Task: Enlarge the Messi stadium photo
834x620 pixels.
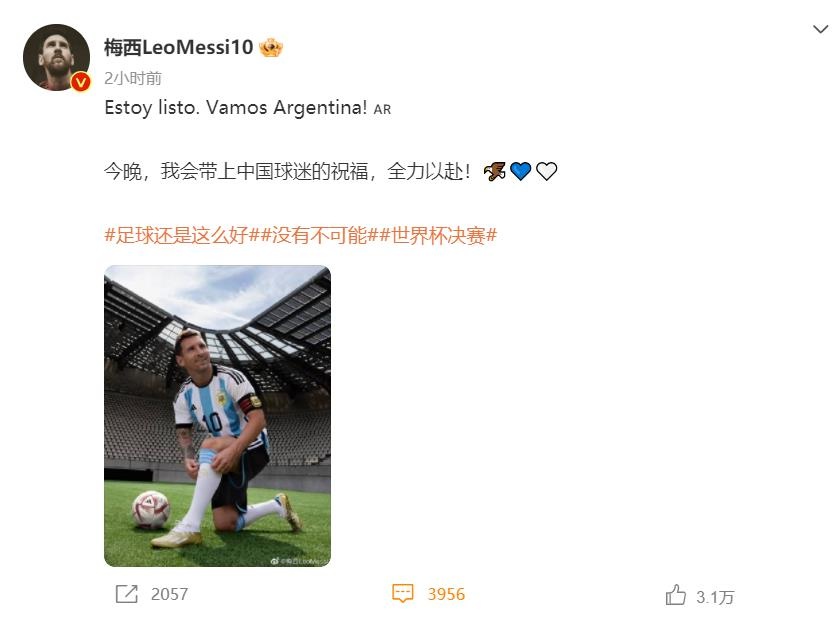Action: 218,416
